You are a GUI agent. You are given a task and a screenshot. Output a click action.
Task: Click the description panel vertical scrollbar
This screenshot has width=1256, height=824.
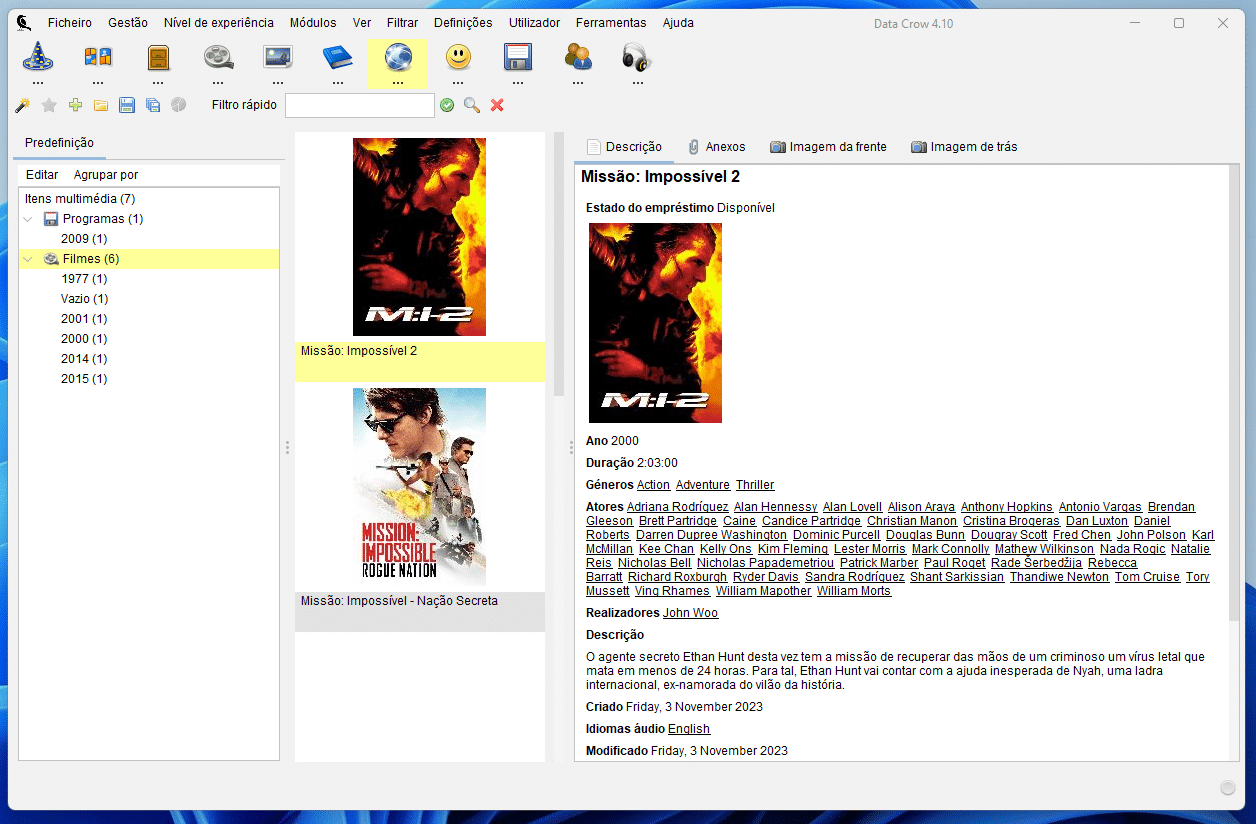pyautogui.click(x=1234, y=393)
